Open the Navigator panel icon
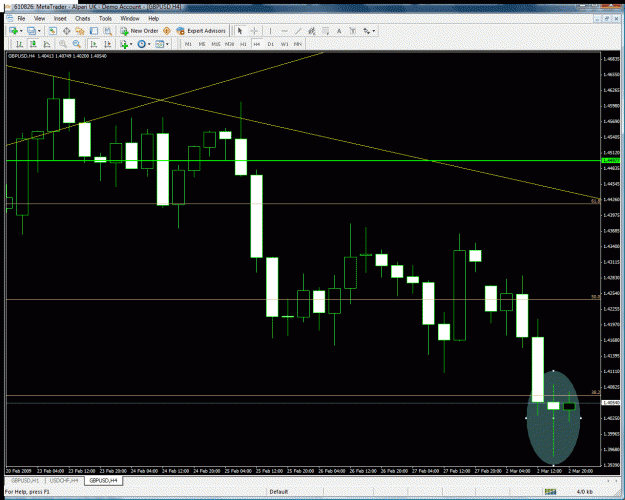 (x=80, y=31)
